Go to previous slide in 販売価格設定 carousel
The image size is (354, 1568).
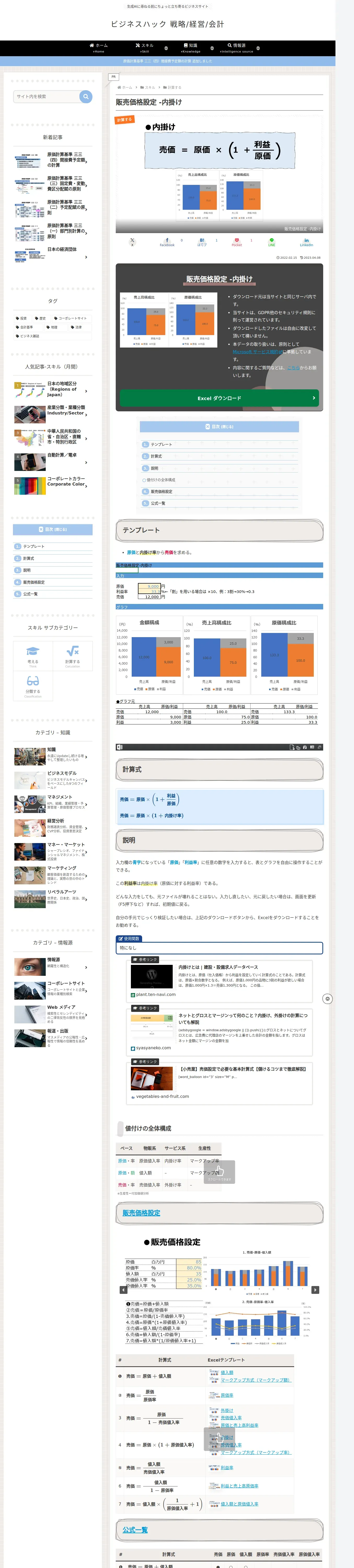pos(124,1290)
